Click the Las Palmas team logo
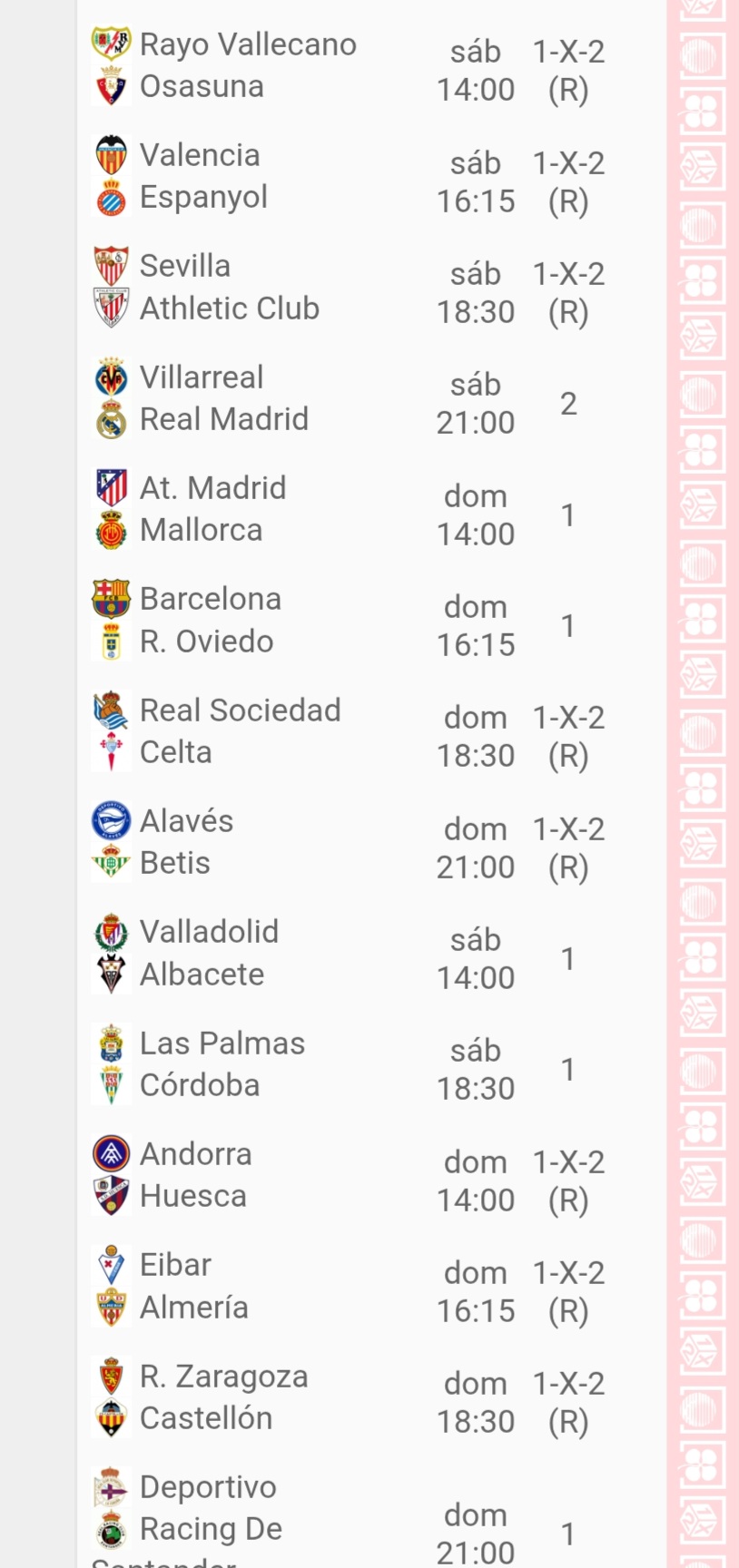This screenshot has height=1568, width=739. pos(112,1044)
